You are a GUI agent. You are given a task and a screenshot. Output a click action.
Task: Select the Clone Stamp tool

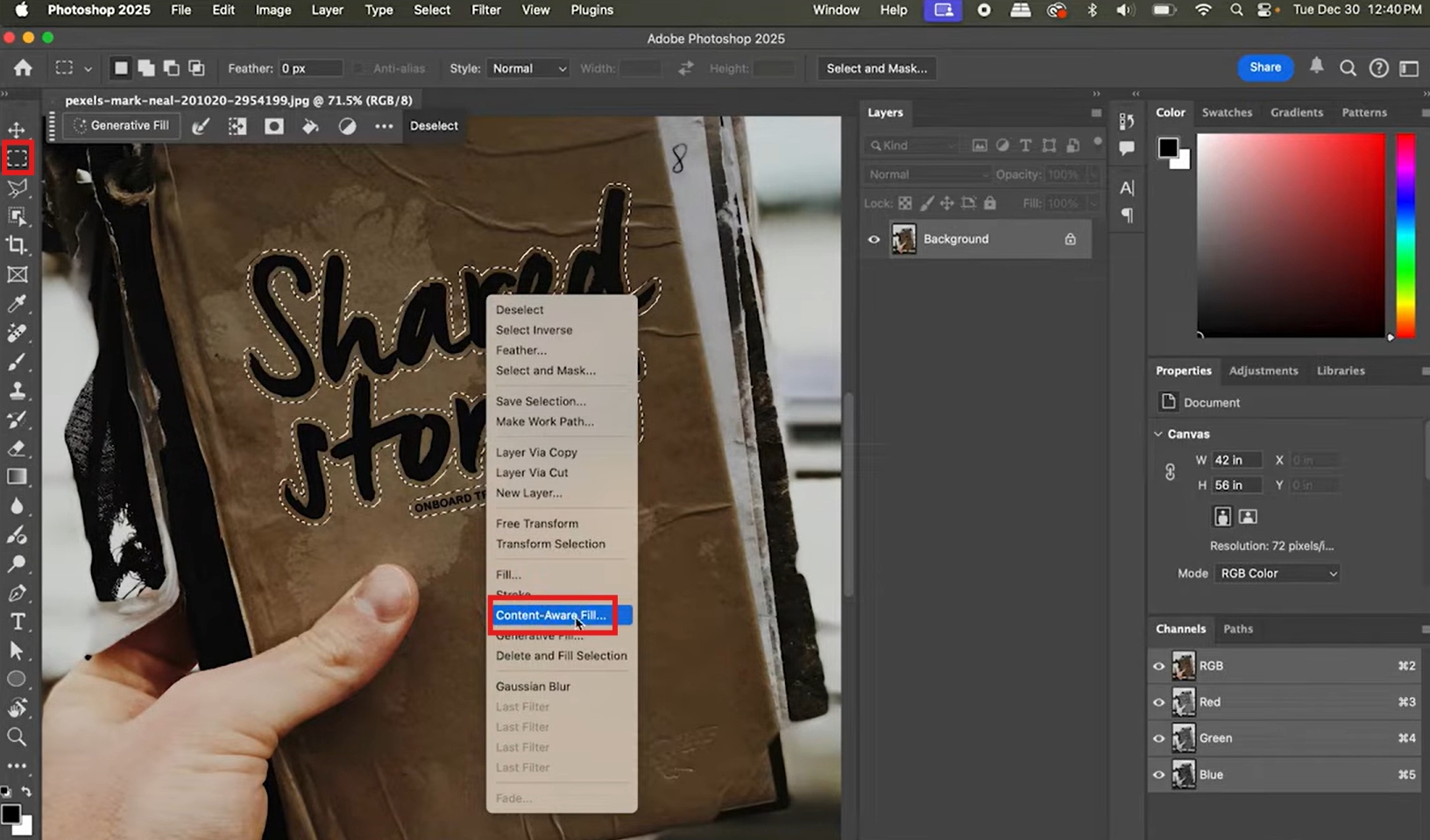point(17,390)
